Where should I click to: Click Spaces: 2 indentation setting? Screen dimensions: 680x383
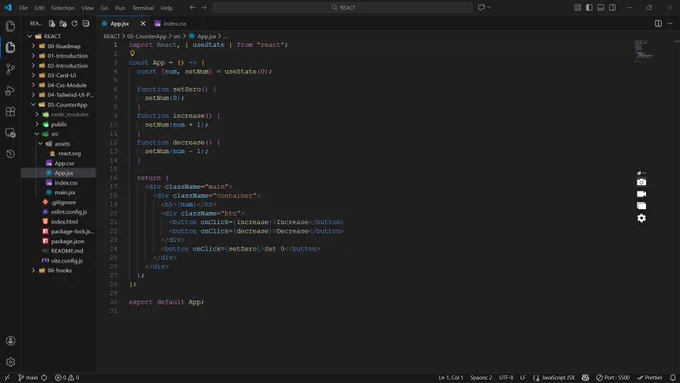pyautogui.click(x=481, y=377)
